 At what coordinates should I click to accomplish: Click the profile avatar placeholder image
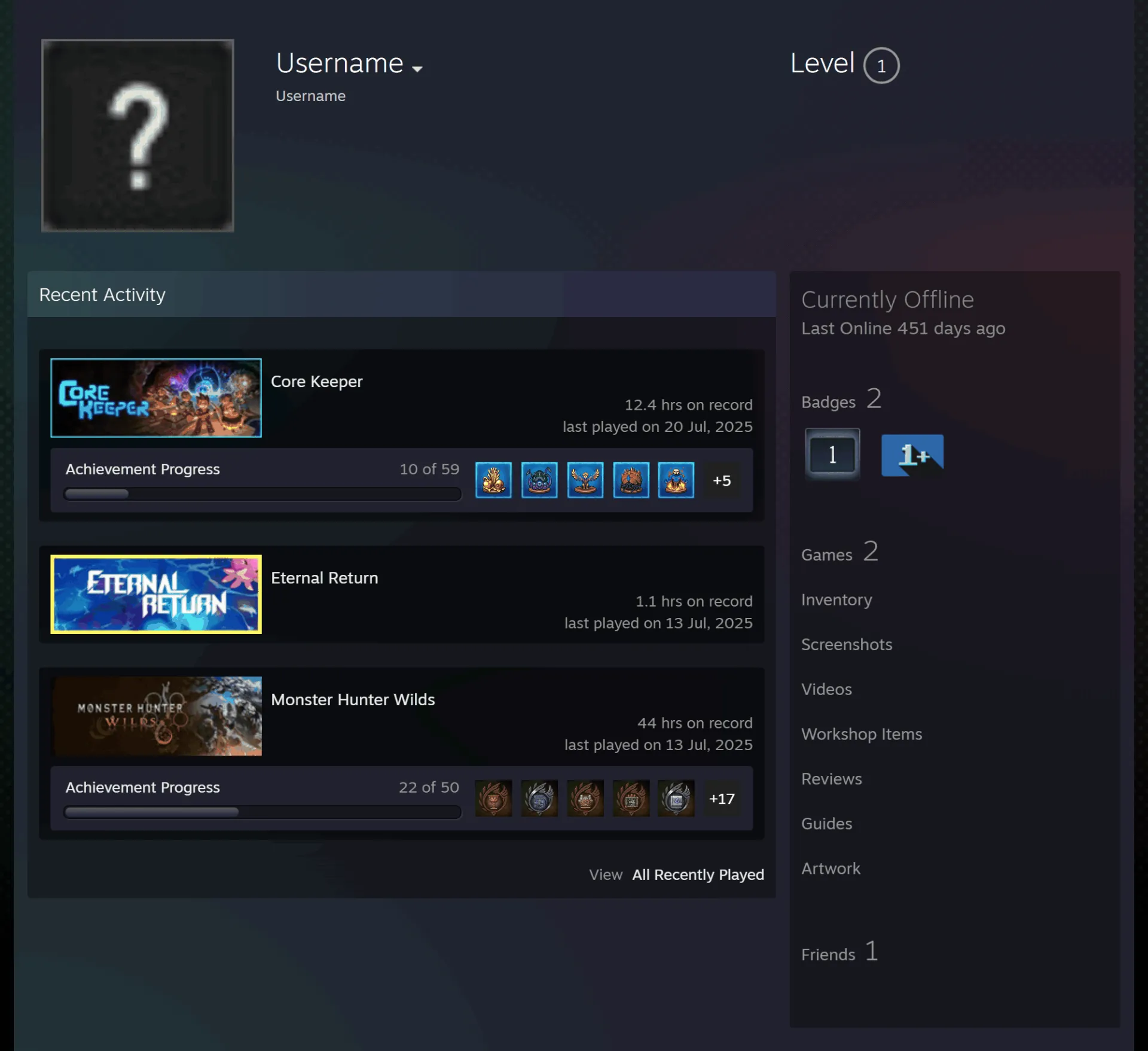[x=138, y=135]
